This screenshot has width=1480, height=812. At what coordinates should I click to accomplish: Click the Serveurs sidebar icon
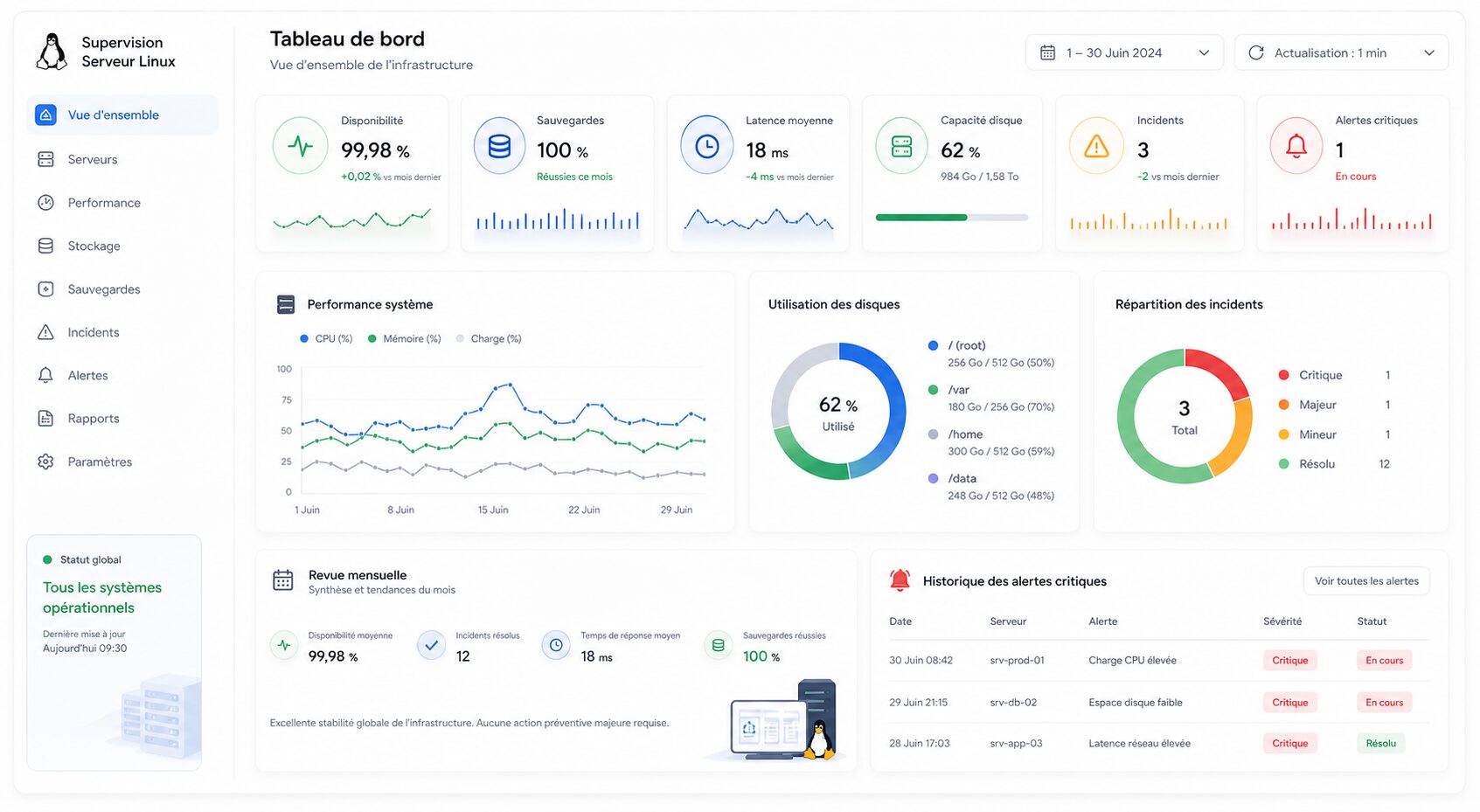[x=45, y=159]
